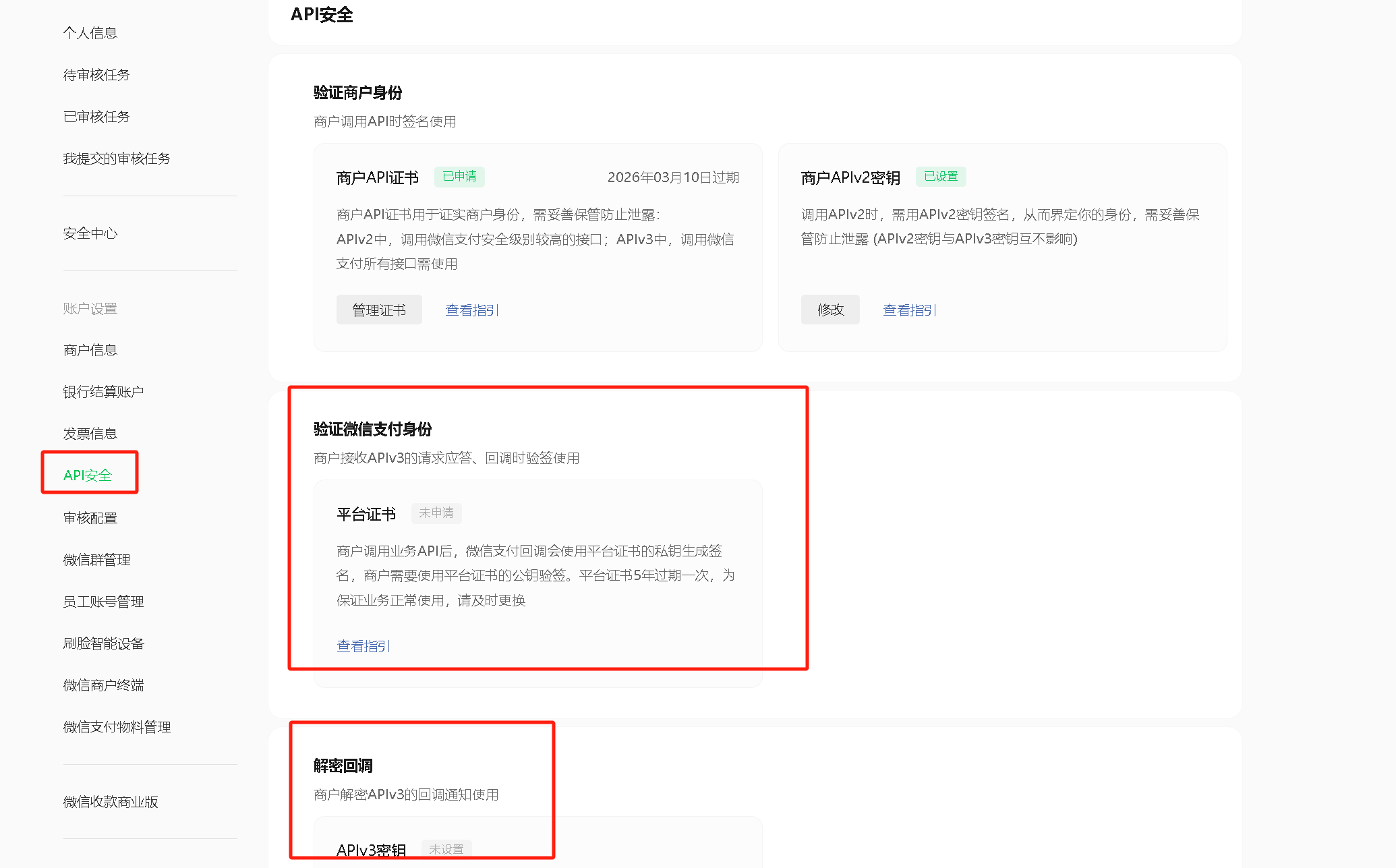Open 查看指引 link beside 修改 button
This screenshot has width=1396, height=868.
pyautogui.click(x=909, y=310)
